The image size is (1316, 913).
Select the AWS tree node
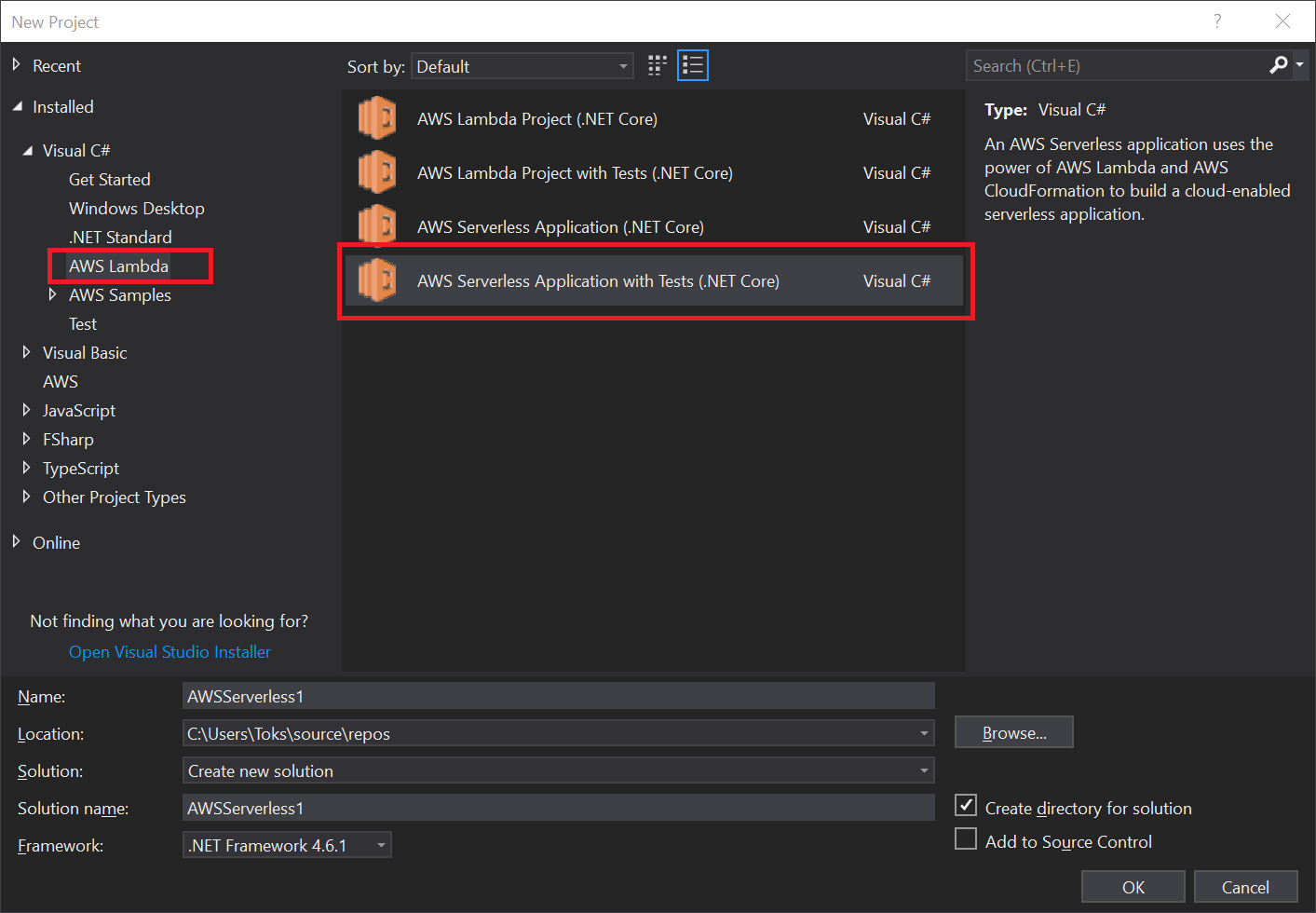pyautogui.click(x=61, y=382)
